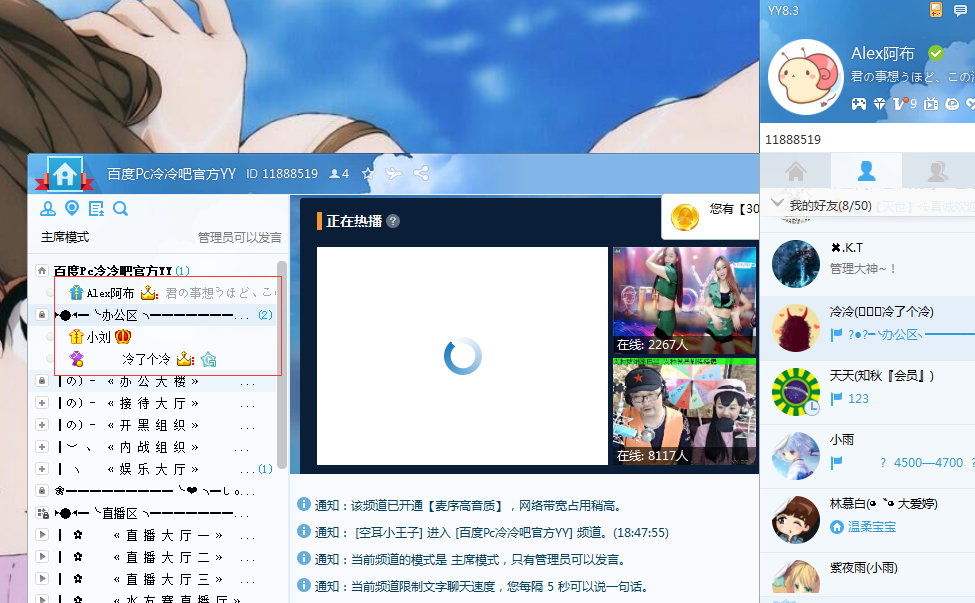This screenshot has height=603, width=975.
Task: Click the channel tree vertical scrollbar
Action: pyautogui.click(x=282, y=364)
